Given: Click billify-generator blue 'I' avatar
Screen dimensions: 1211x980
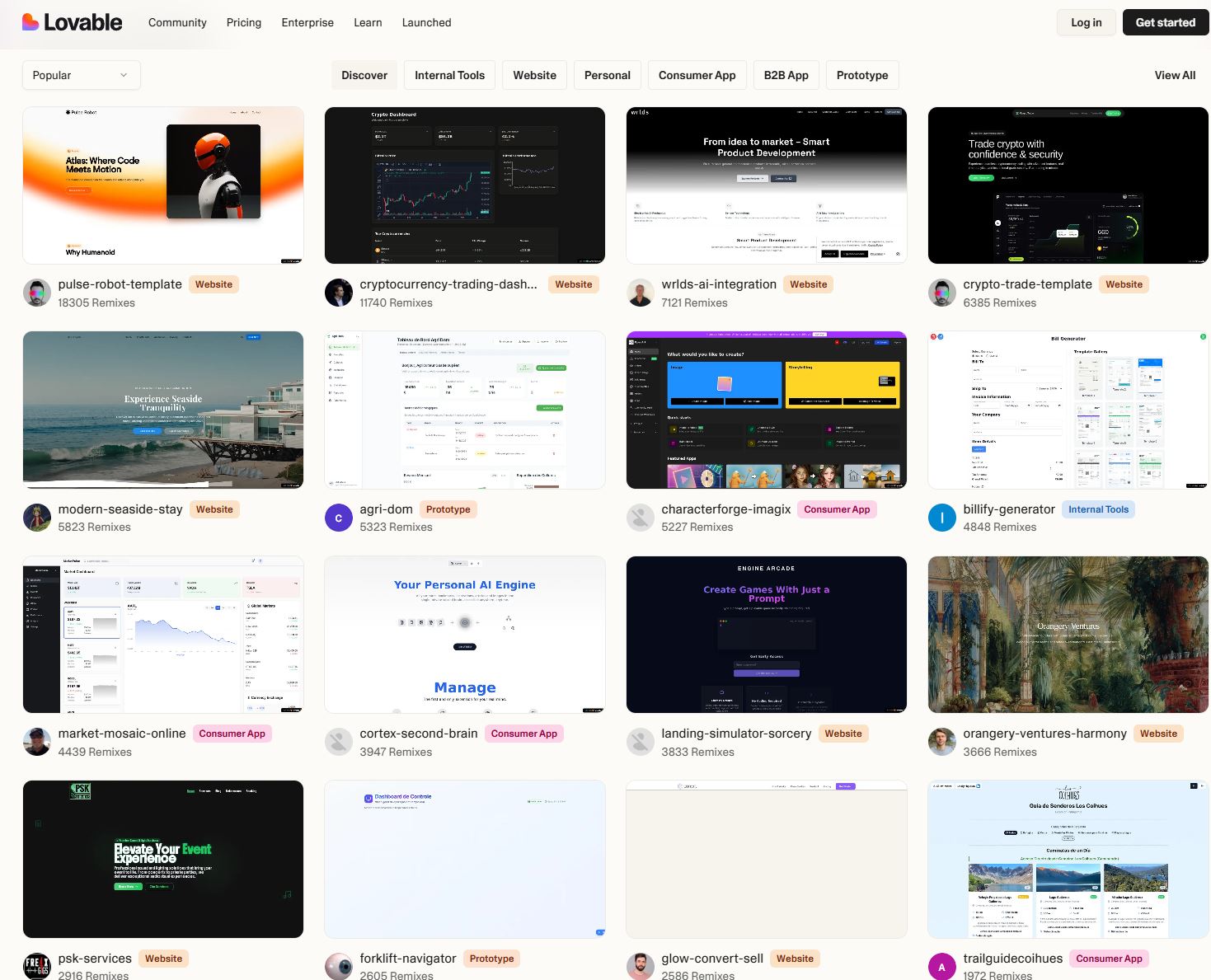Looking at the screenshot, I should (x=941, y=518).
